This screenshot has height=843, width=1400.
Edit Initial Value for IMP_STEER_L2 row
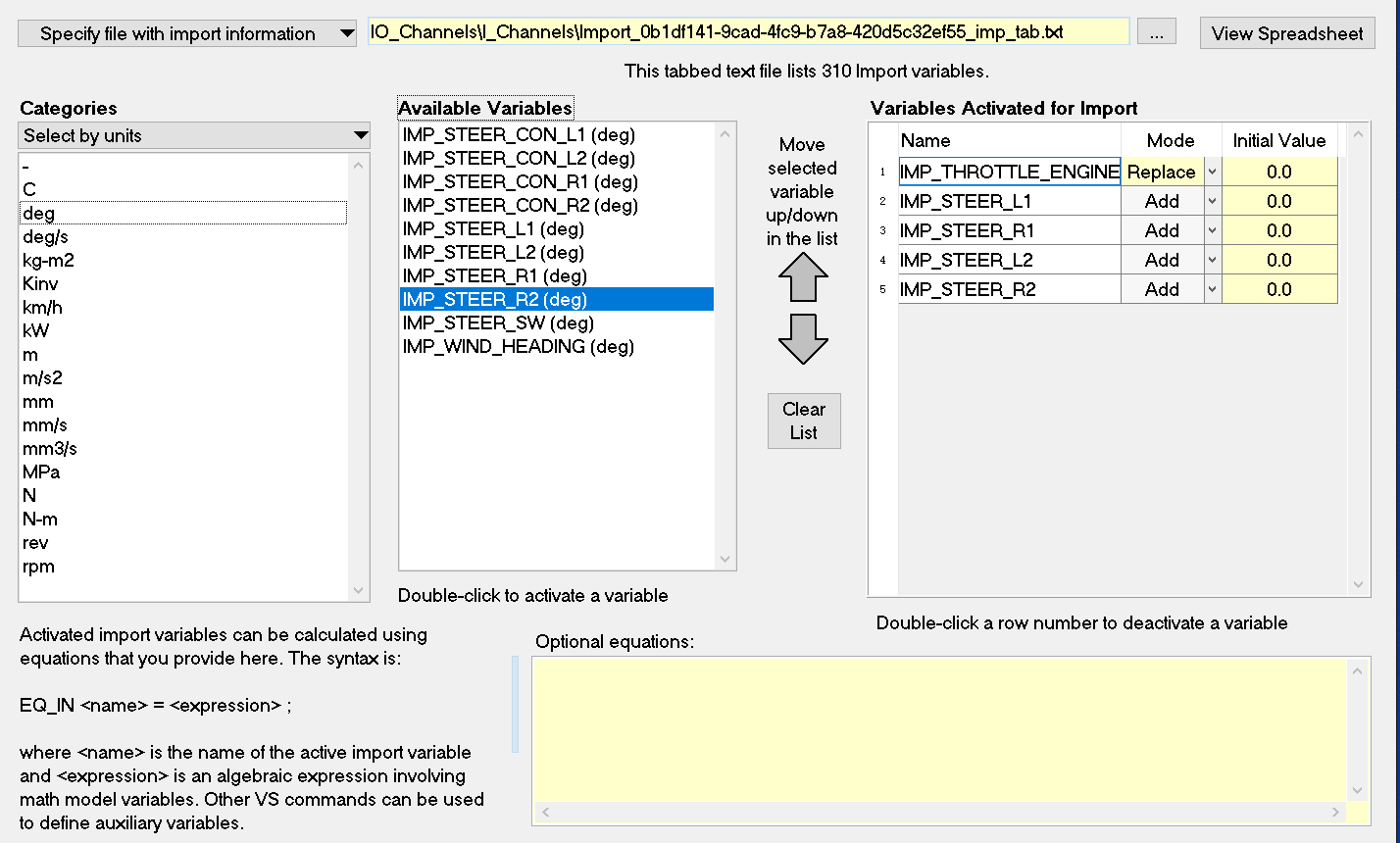pyautogui.click(x=1279, y=260)
